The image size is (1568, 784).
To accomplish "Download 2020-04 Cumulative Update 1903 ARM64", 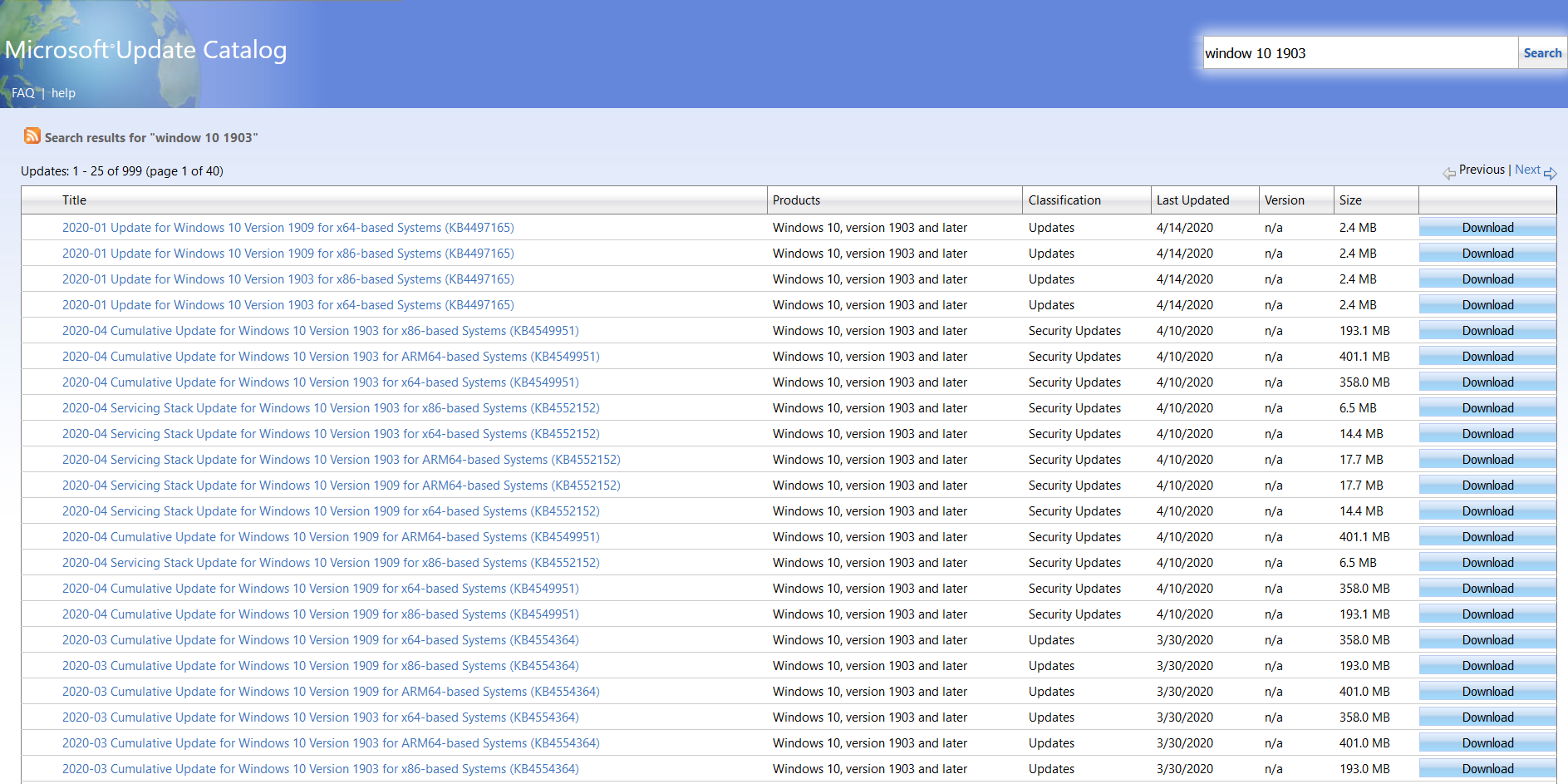I will tap(1487, 357).
